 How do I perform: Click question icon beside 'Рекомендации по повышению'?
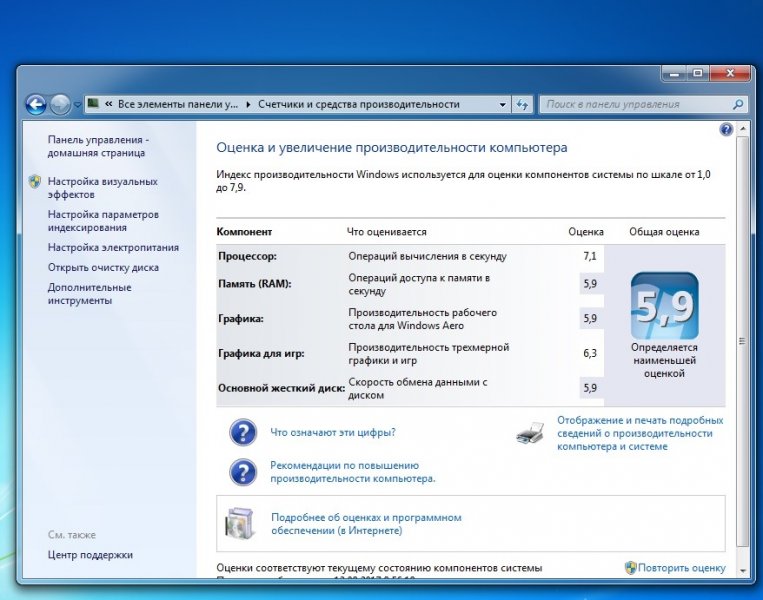point(243,472)
